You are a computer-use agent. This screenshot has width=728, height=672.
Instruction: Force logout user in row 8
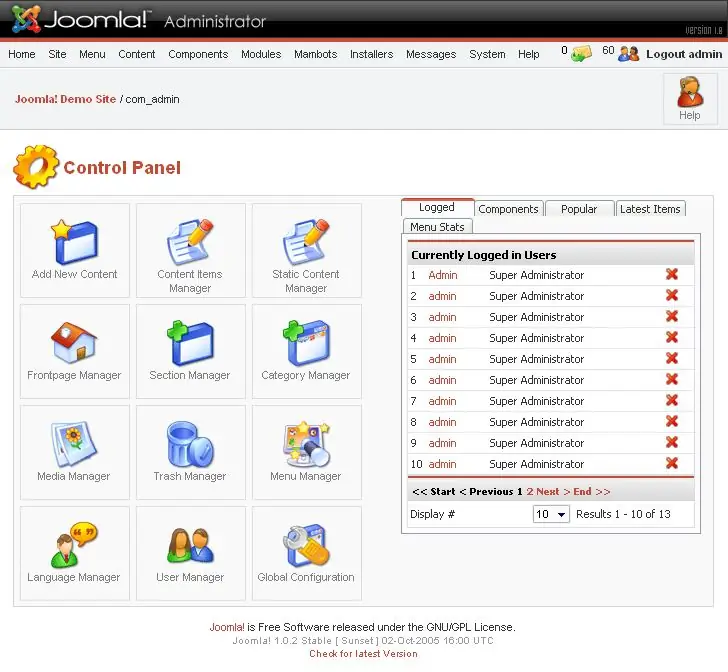click(672, 421)
